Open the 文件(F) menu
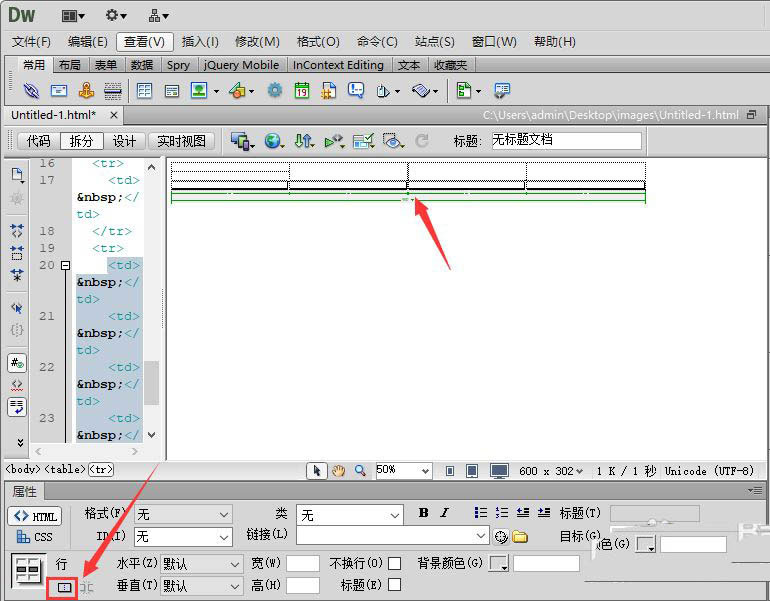 (31, 42)
